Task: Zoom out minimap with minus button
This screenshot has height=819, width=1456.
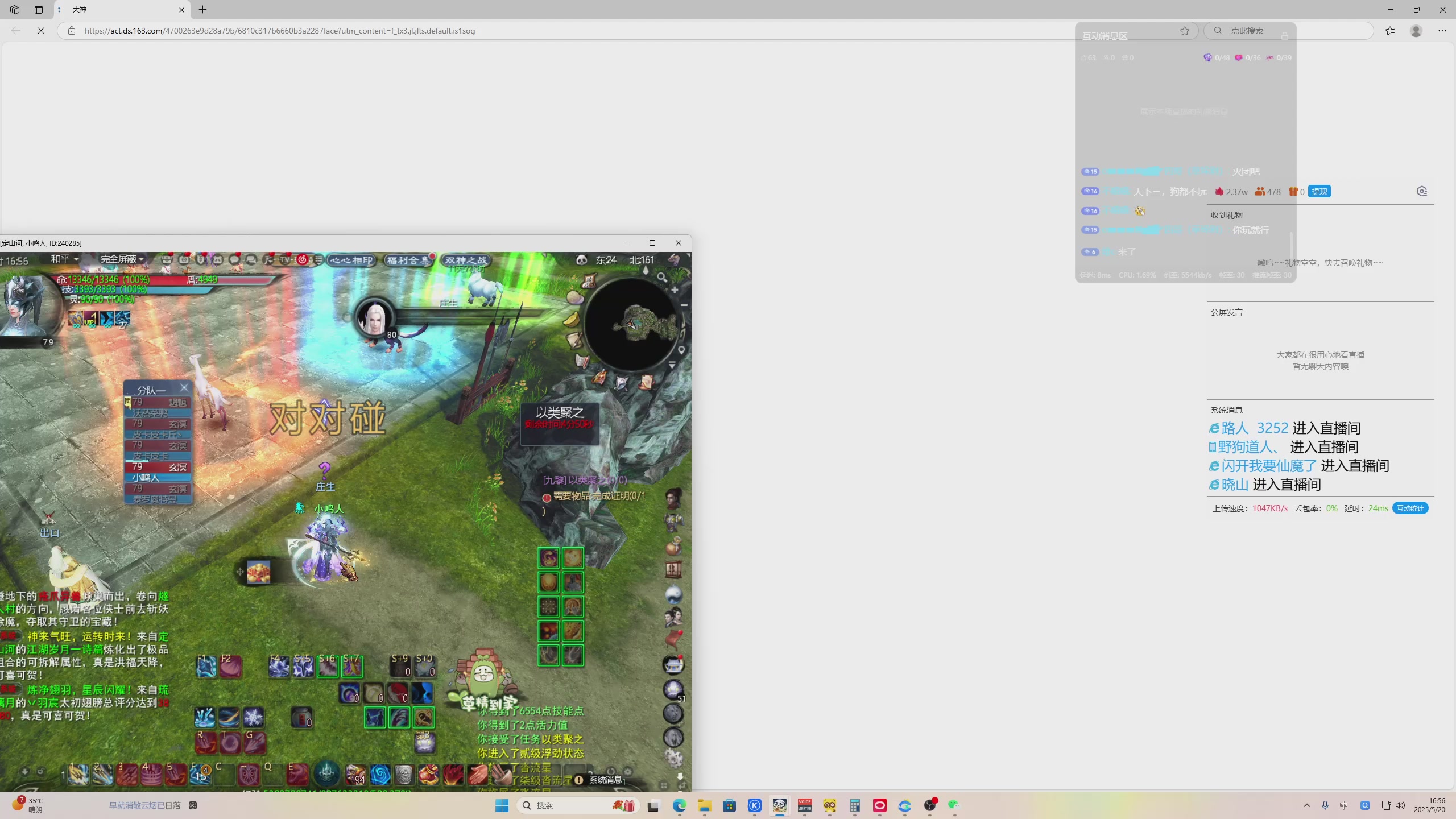Action: tap(684, 305)
